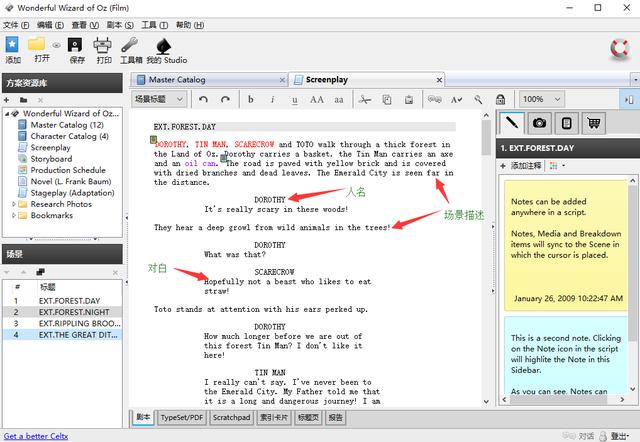Expand the Research Photos folder
The height and width of the screenshot is (442, 640).
(x=13, y=204)
